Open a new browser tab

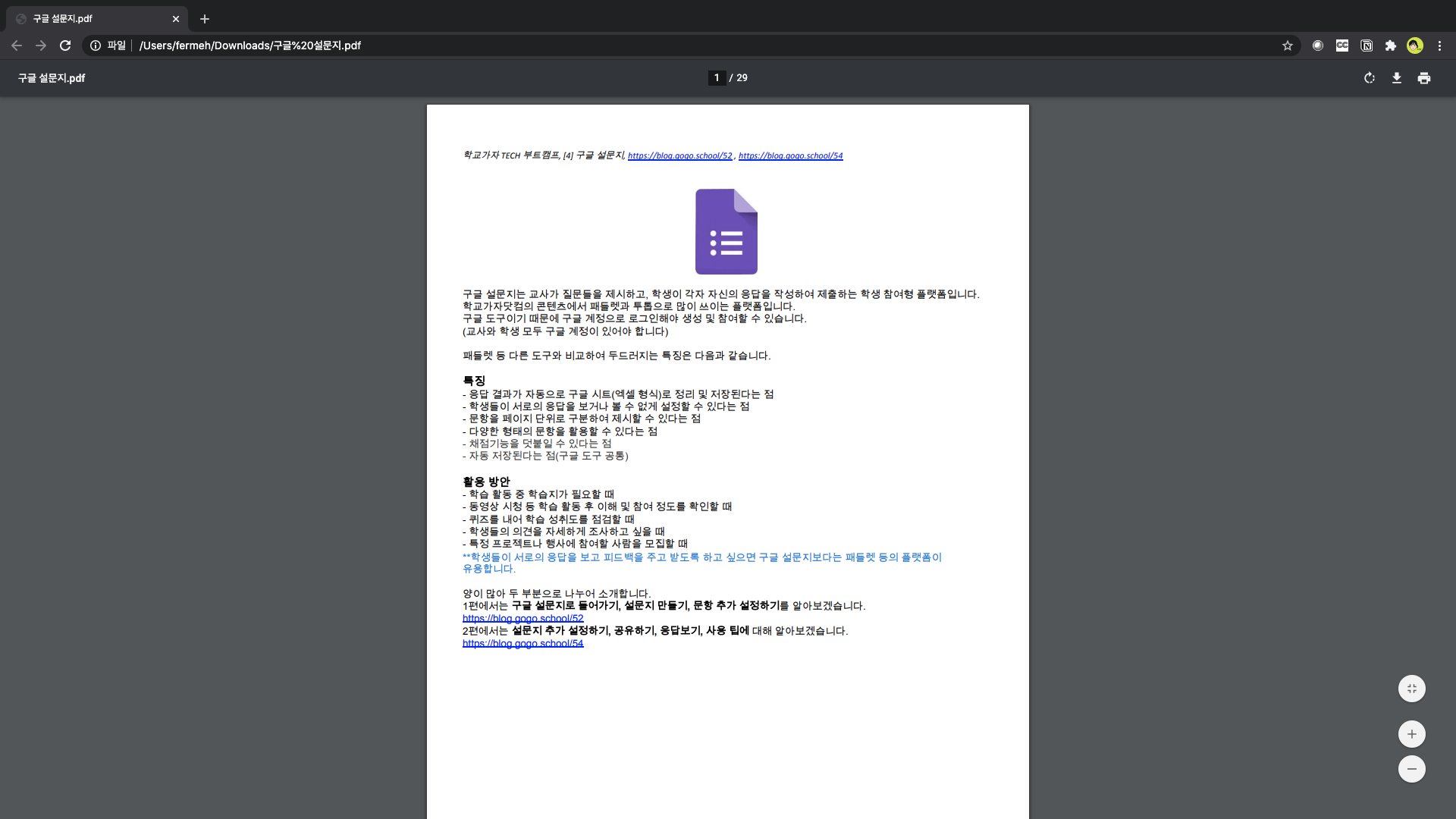(205, 19)
